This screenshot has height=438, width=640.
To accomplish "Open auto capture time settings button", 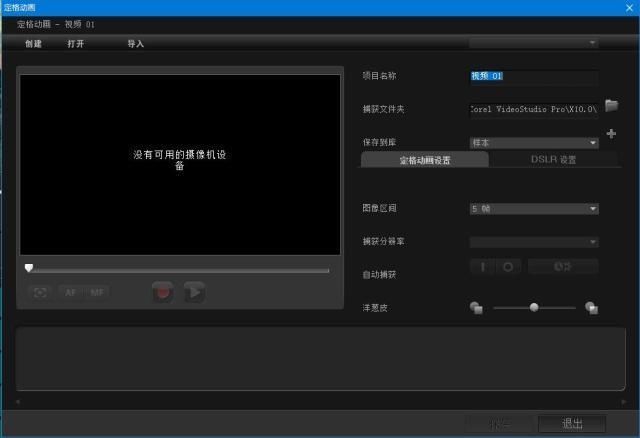I will coord(563,267).
